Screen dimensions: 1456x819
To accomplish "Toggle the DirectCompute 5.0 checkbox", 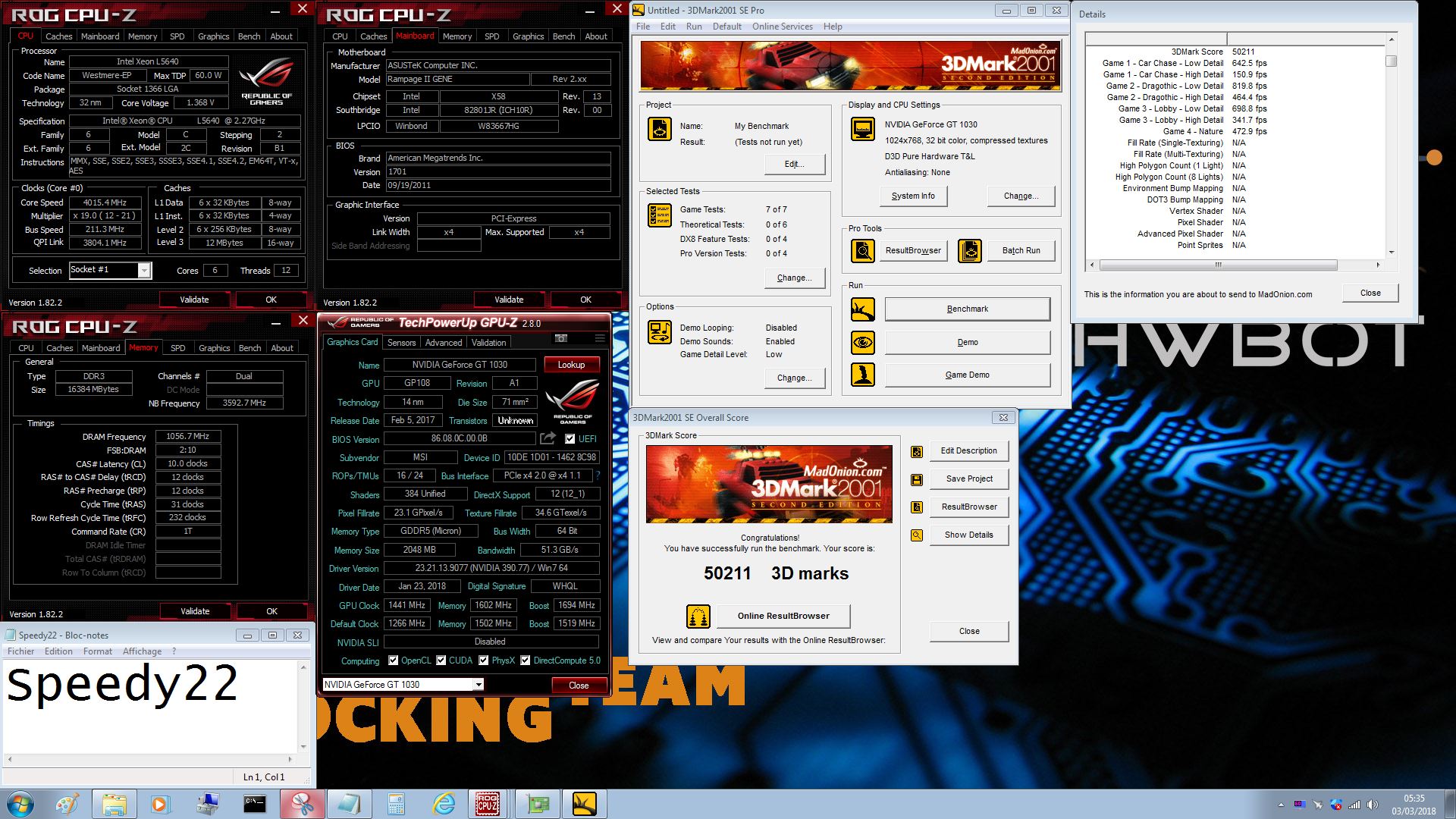I will pyautogui.click(x=525, y=661).
